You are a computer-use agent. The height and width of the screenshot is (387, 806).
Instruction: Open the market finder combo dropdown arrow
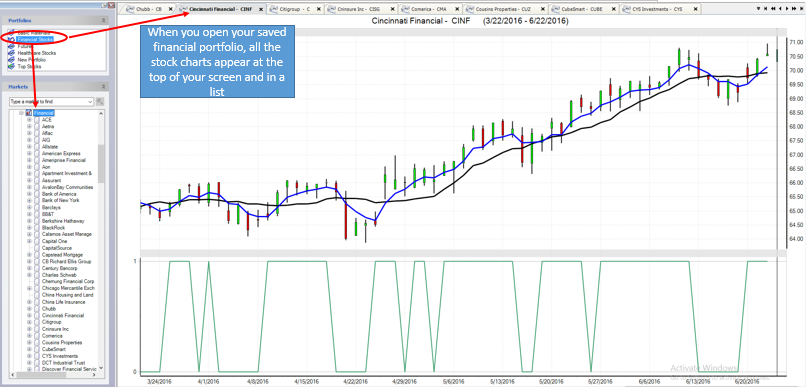tap(90, 102)
